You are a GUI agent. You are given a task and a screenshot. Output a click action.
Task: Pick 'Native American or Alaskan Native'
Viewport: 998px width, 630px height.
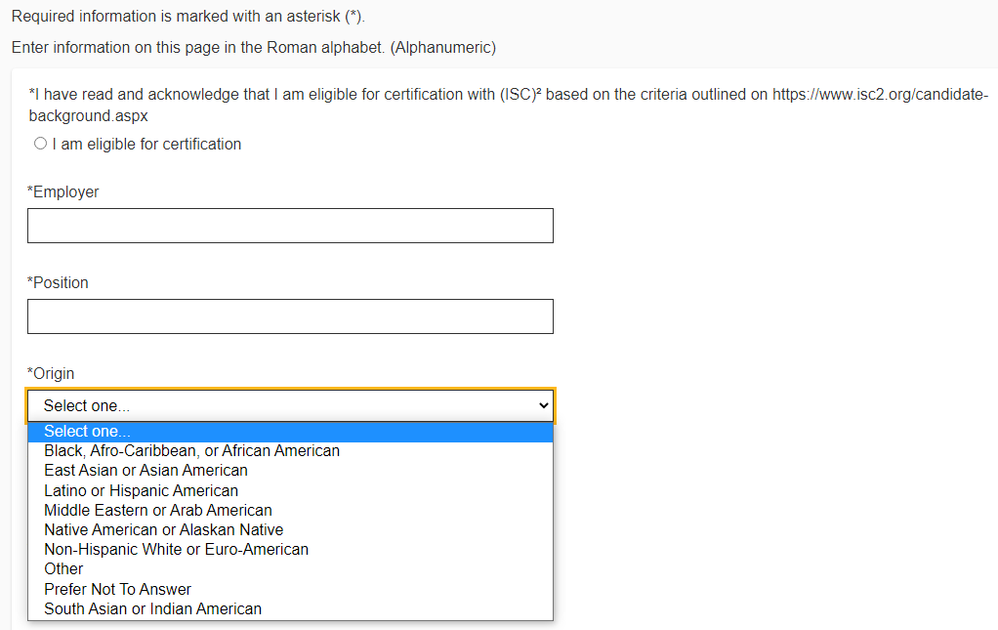click(x=163, y=530)
